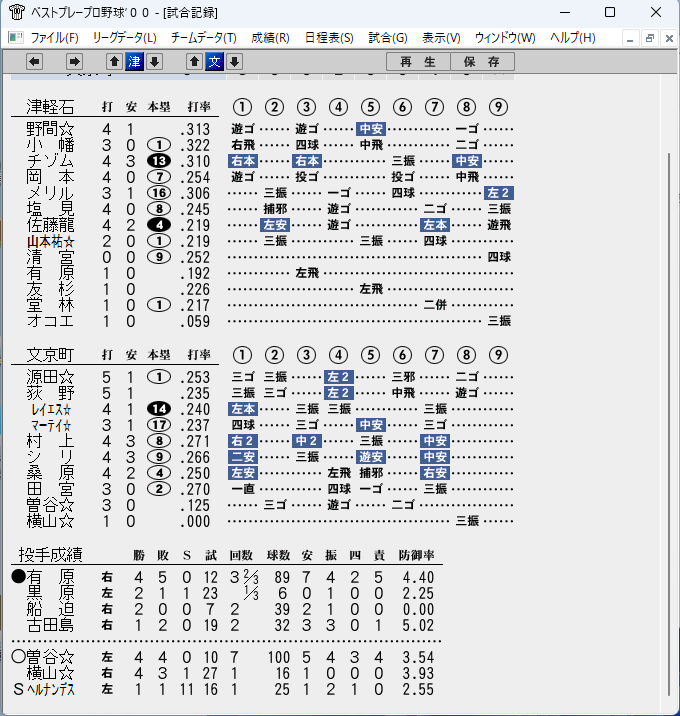Click the down arrow after 津 icon
680x716 pixels.
[x=154, y=62]
